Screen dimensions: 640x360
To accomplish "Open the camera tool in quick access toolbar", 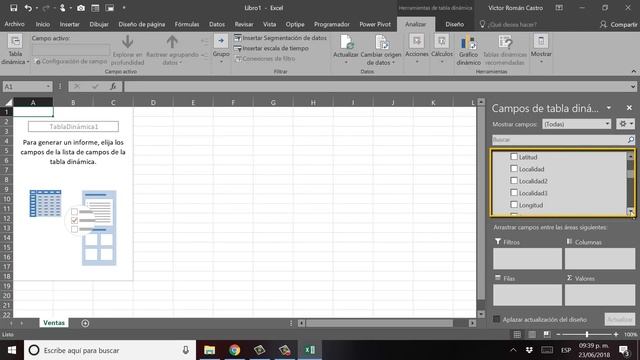I will click(81, 8).
